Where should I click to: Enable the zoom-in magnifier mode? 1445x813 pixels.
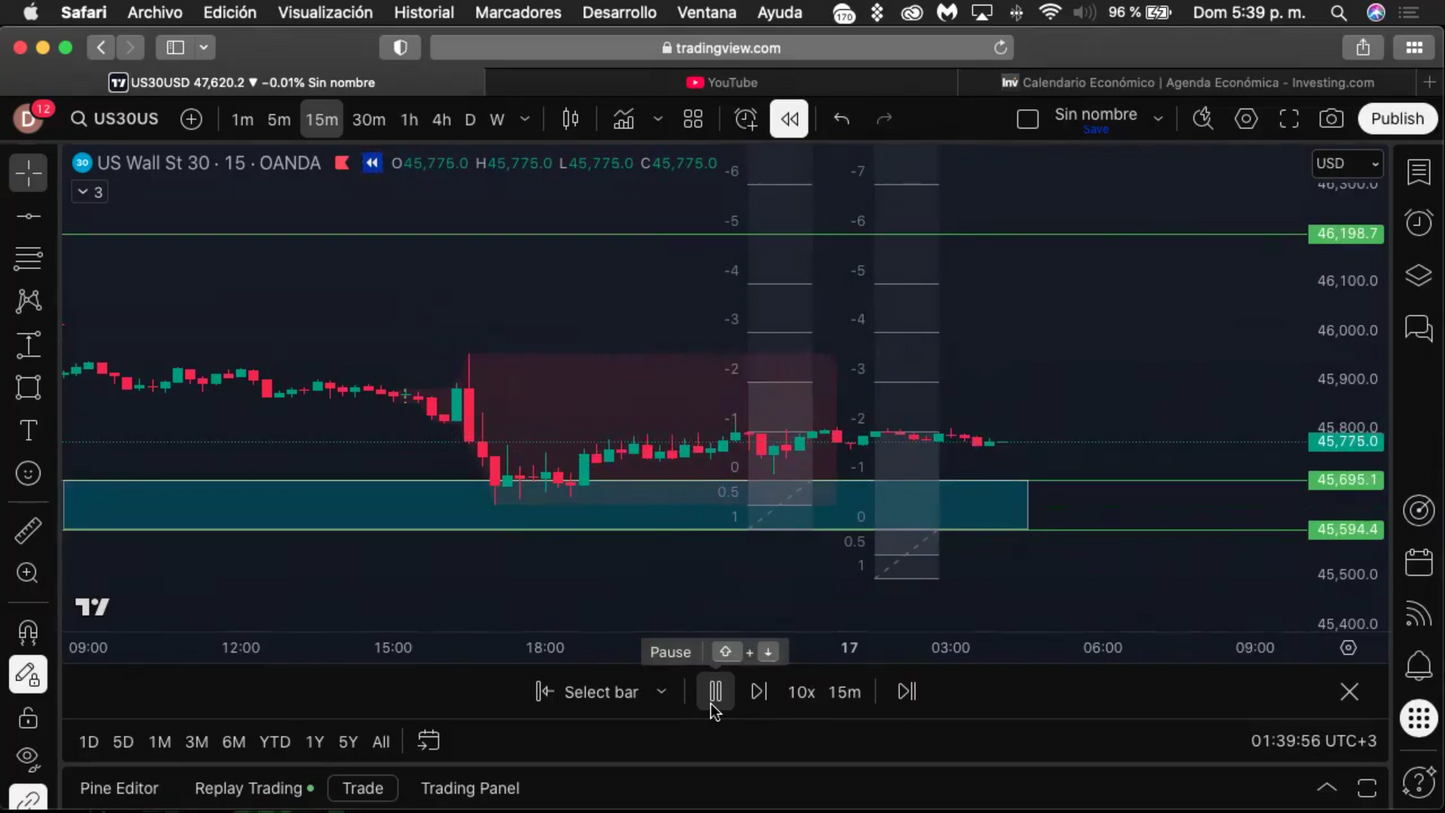click(28, 572)
